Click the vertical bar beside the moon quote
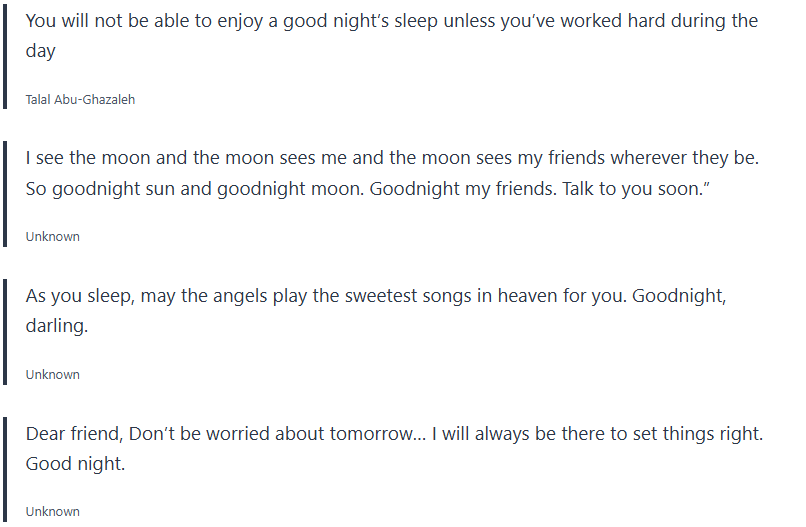 [x=5, y=192]
